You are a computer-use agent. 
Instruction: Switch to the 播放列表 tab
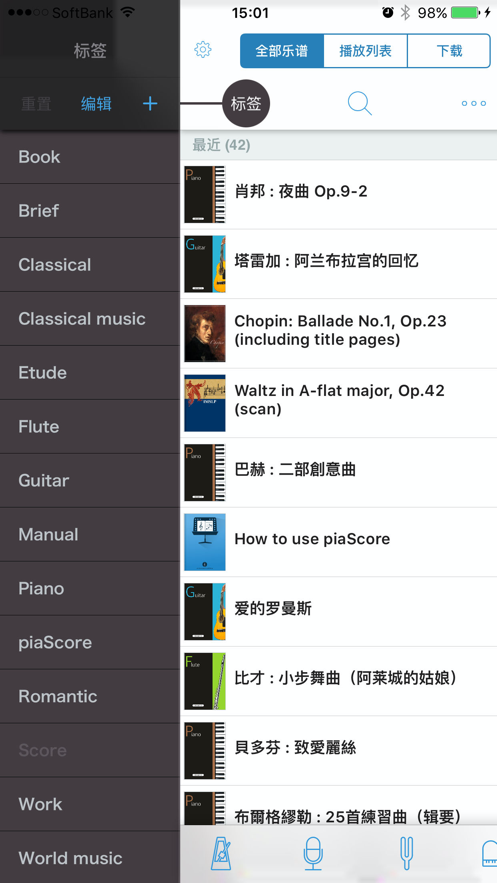365,51
